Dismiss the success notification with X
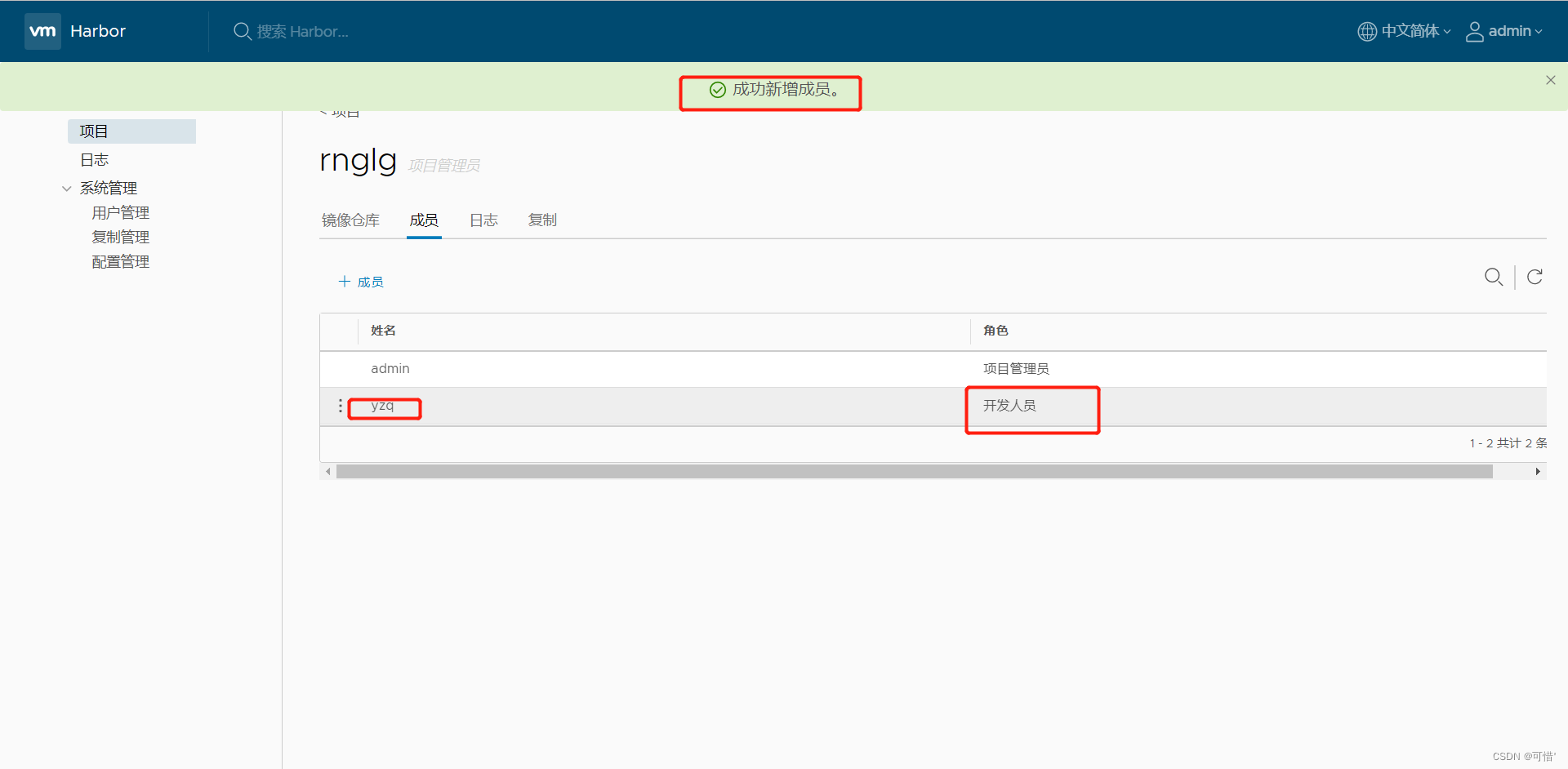The height and width of the screenshot is (769, 1568). pyautogui.click(x=1551, y=80)
